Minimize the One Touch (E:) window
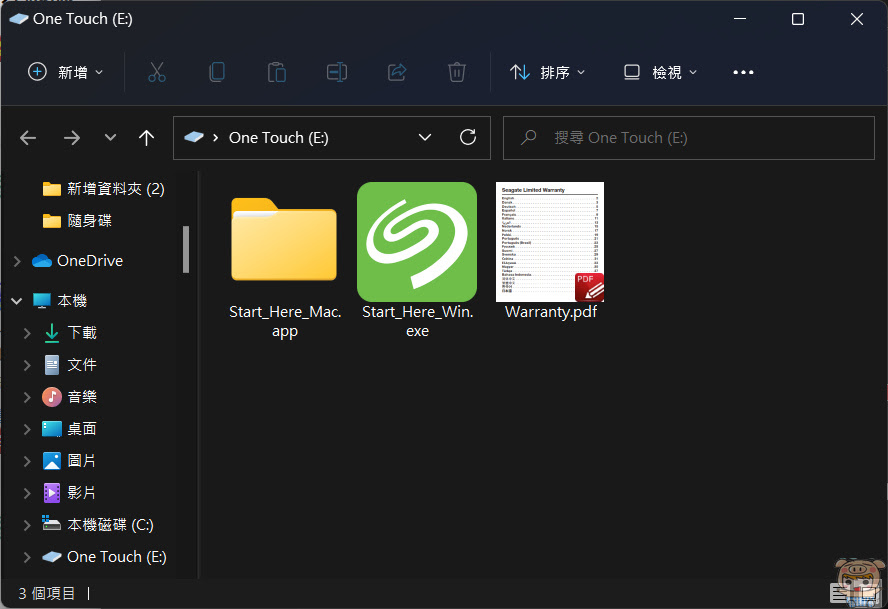888x609 pixels. tap(740, 19)
